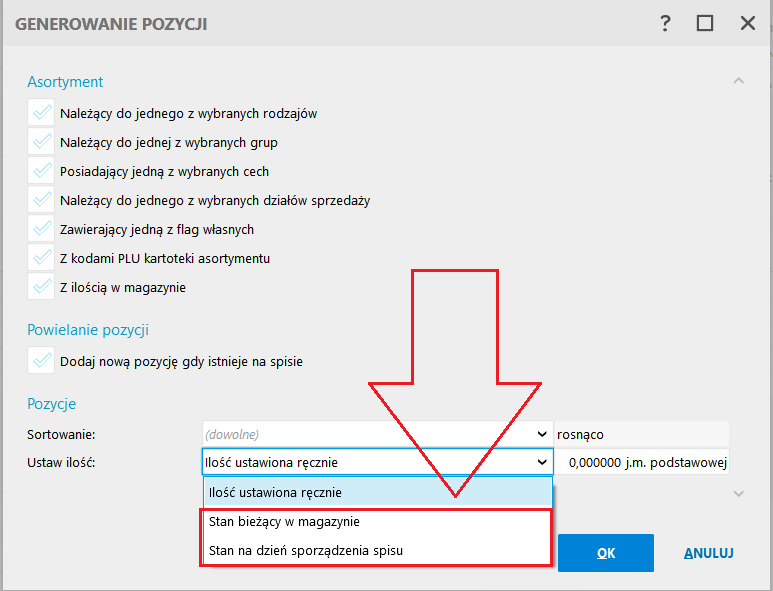This screenshot has height=591, width=773.
Task: Collapse the Asortyment section chevron
Action: 738,80
